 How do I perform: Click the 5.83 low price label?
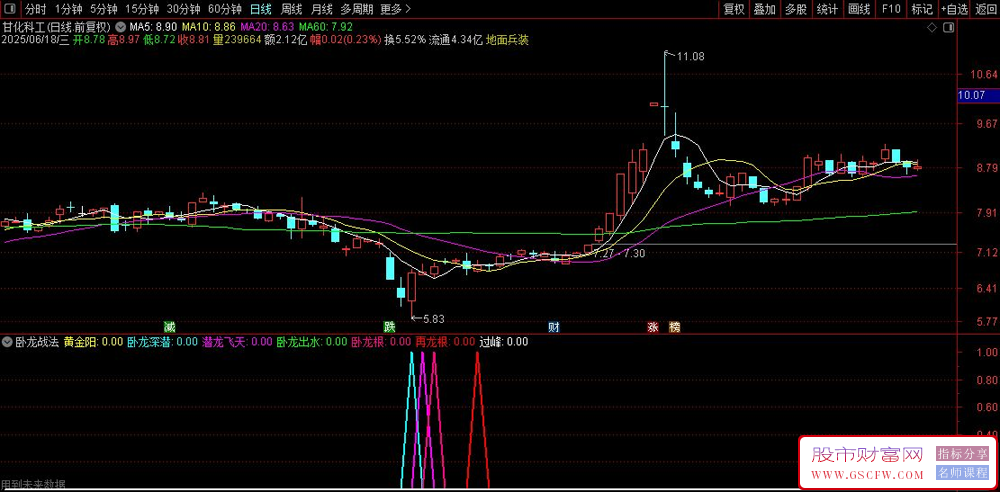[433, 318]
